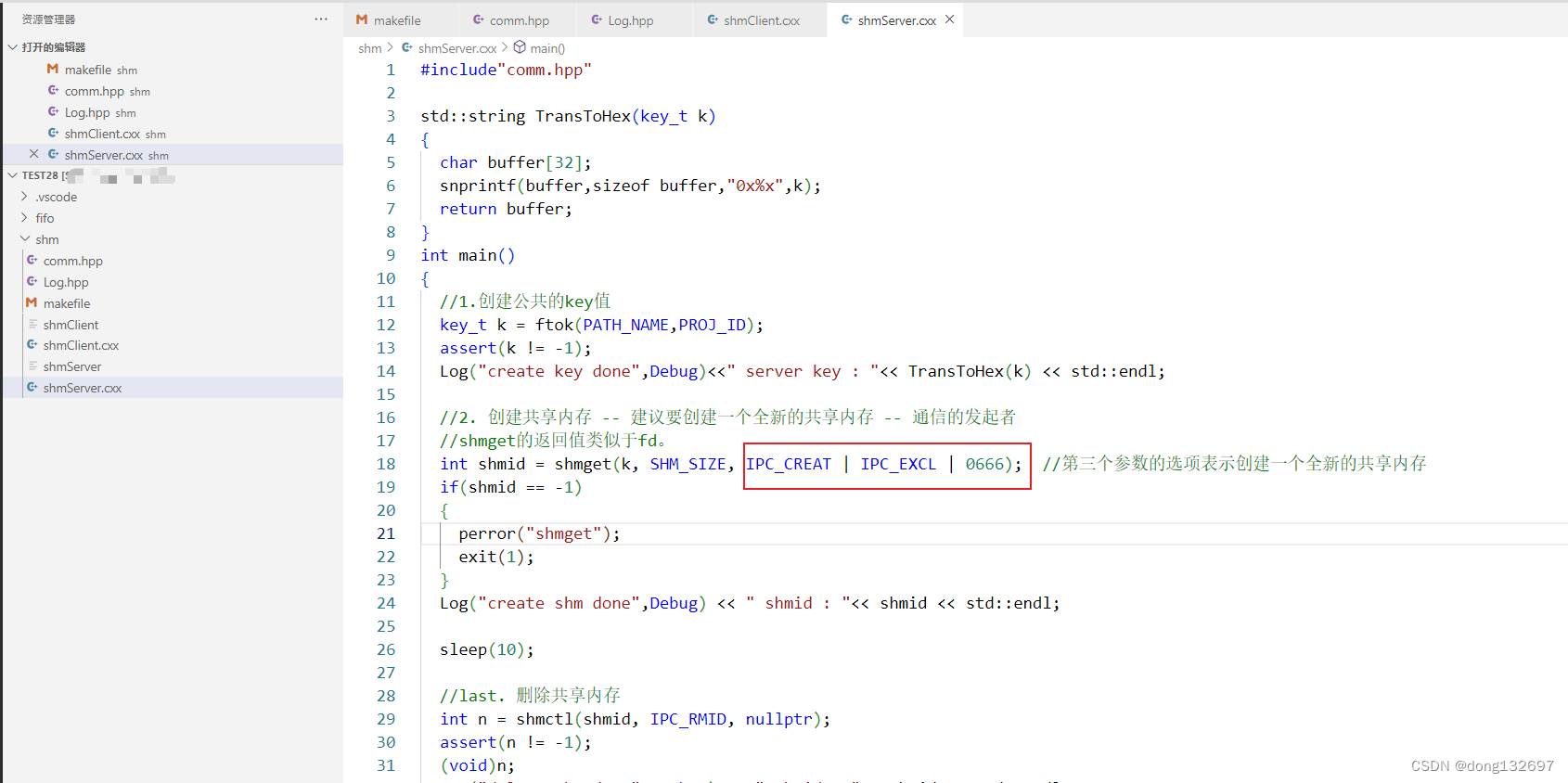This screenshot has width=1568, height=783.
Task: Expand the fifo folder
Action: [x=24, y=217]
